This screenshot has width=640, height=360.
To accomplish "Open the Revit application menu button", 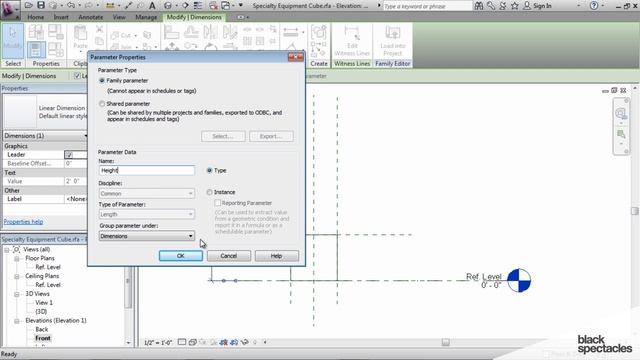I will tap(10, 10).
